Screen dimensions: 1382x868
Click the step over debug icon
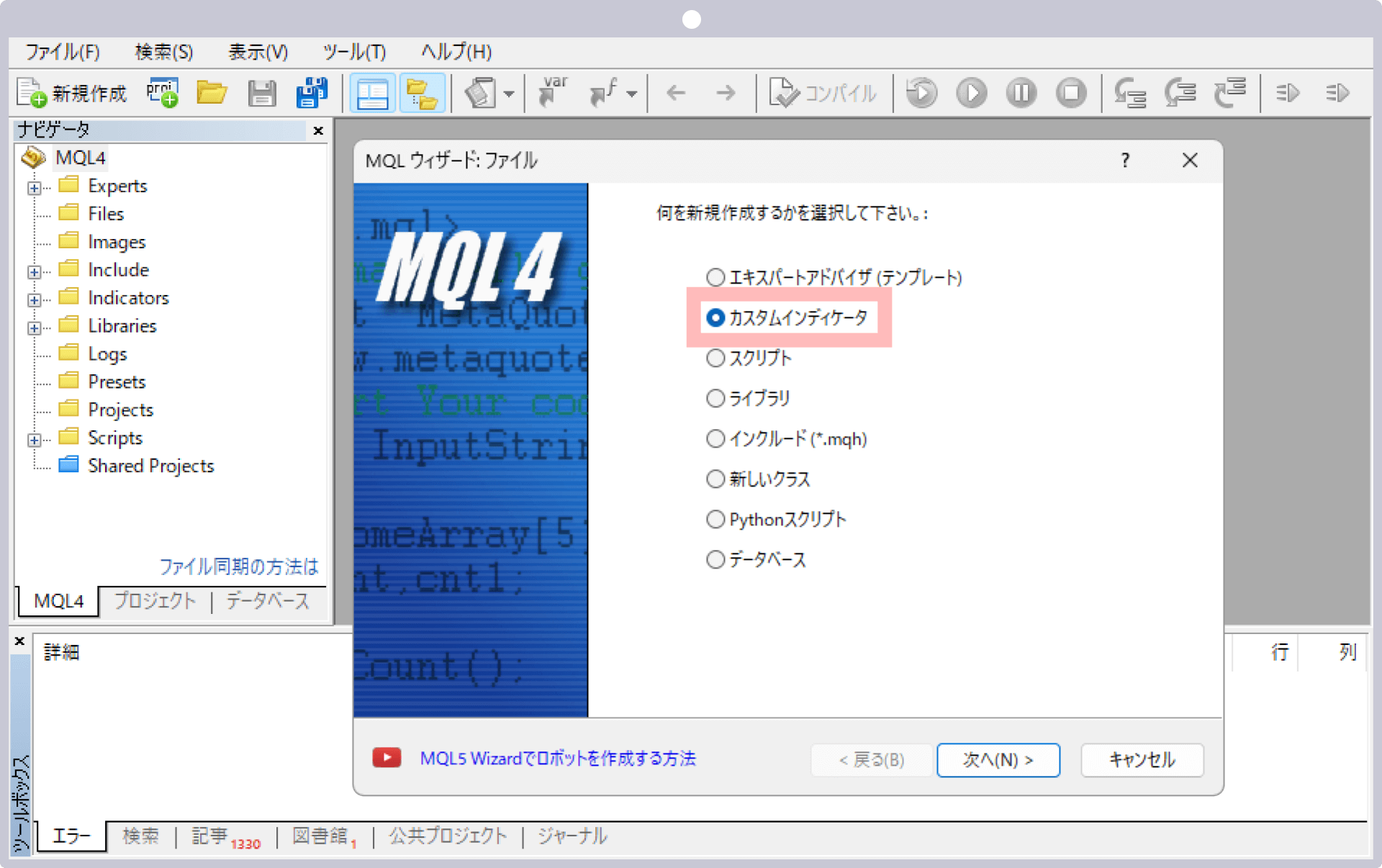coord(1180,93)
